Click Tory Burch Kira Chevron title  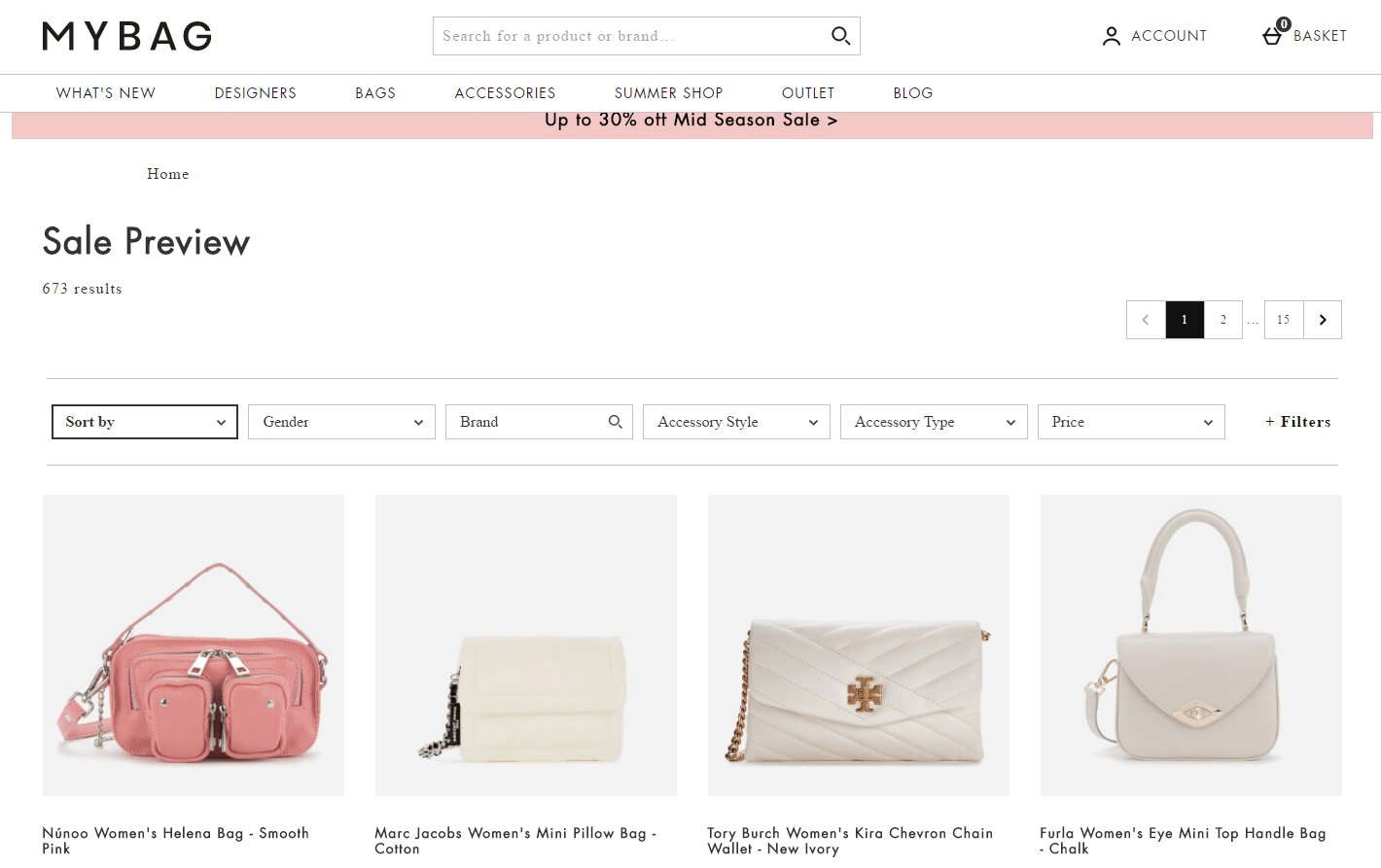pyautogui.click(x=850, y=841)
